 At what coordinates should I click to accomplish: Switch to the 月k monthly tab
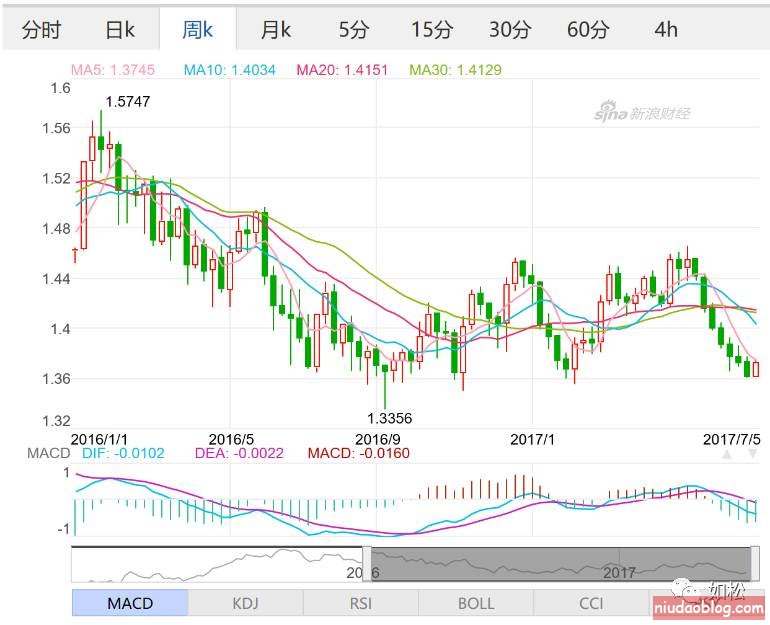276,30
